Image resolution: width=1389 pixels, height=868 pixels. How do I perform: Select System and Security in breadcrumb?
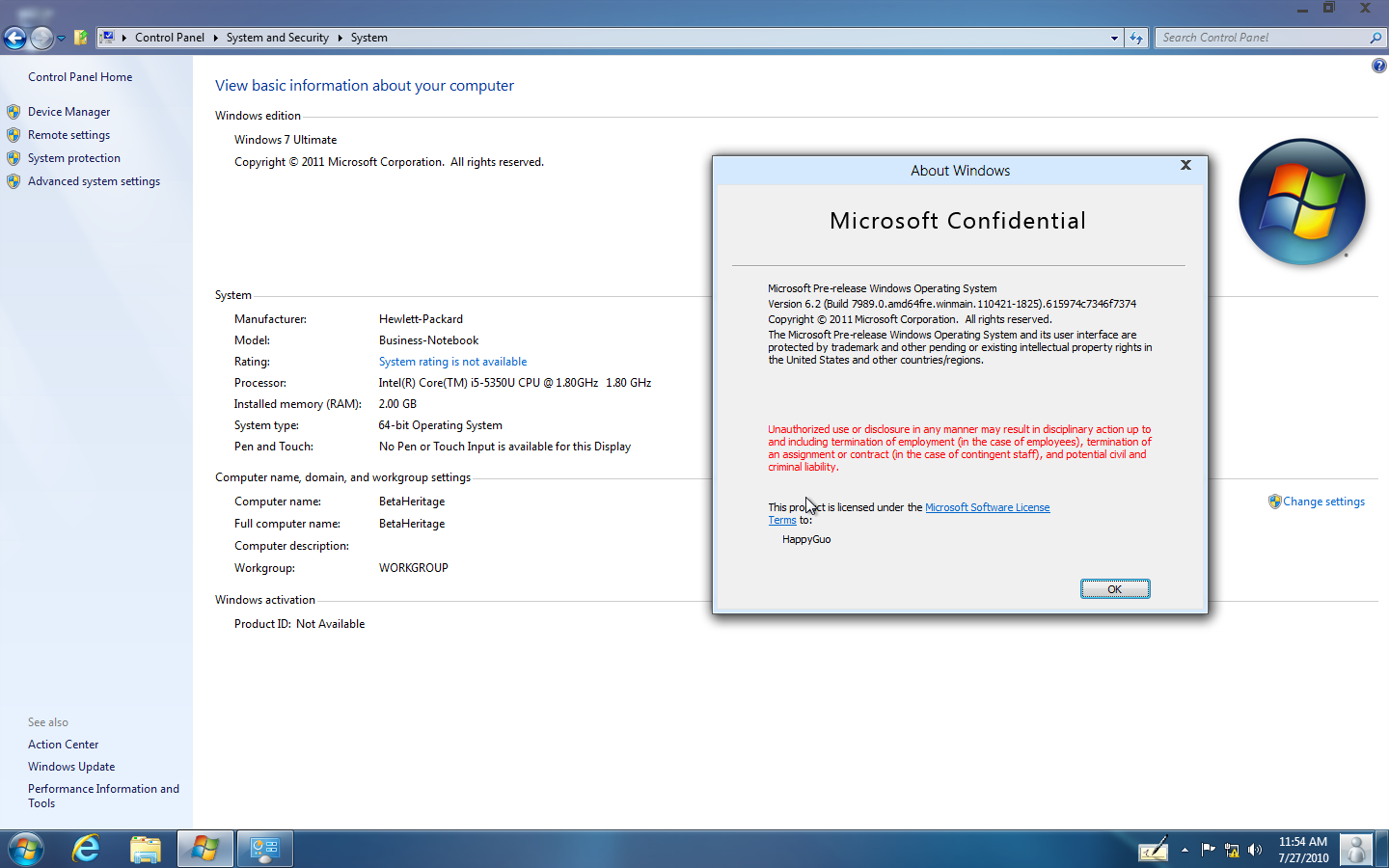pyautogui.click(x=278, y=38)
